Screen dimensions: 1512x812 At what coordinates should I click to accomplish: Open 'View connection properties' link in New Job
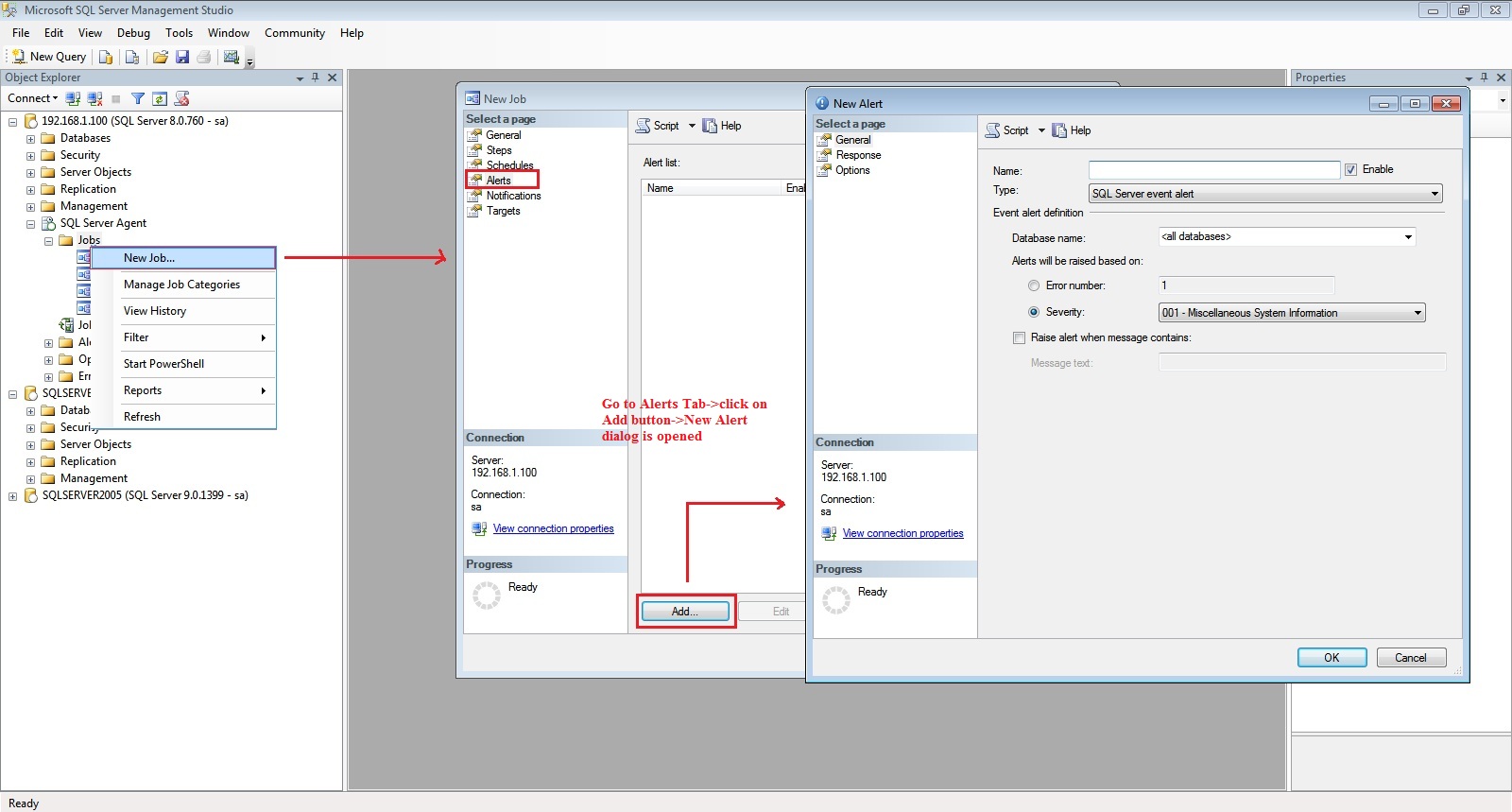[x=553, y=528]
